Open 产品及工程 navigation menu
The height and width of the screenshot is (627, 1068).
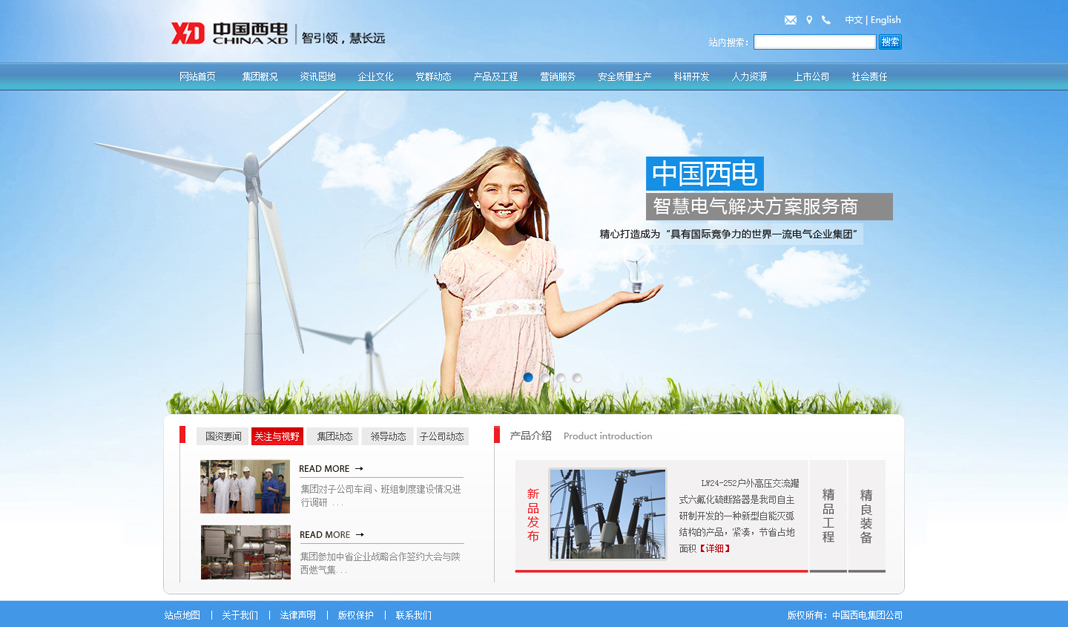[x=495, y=76]
